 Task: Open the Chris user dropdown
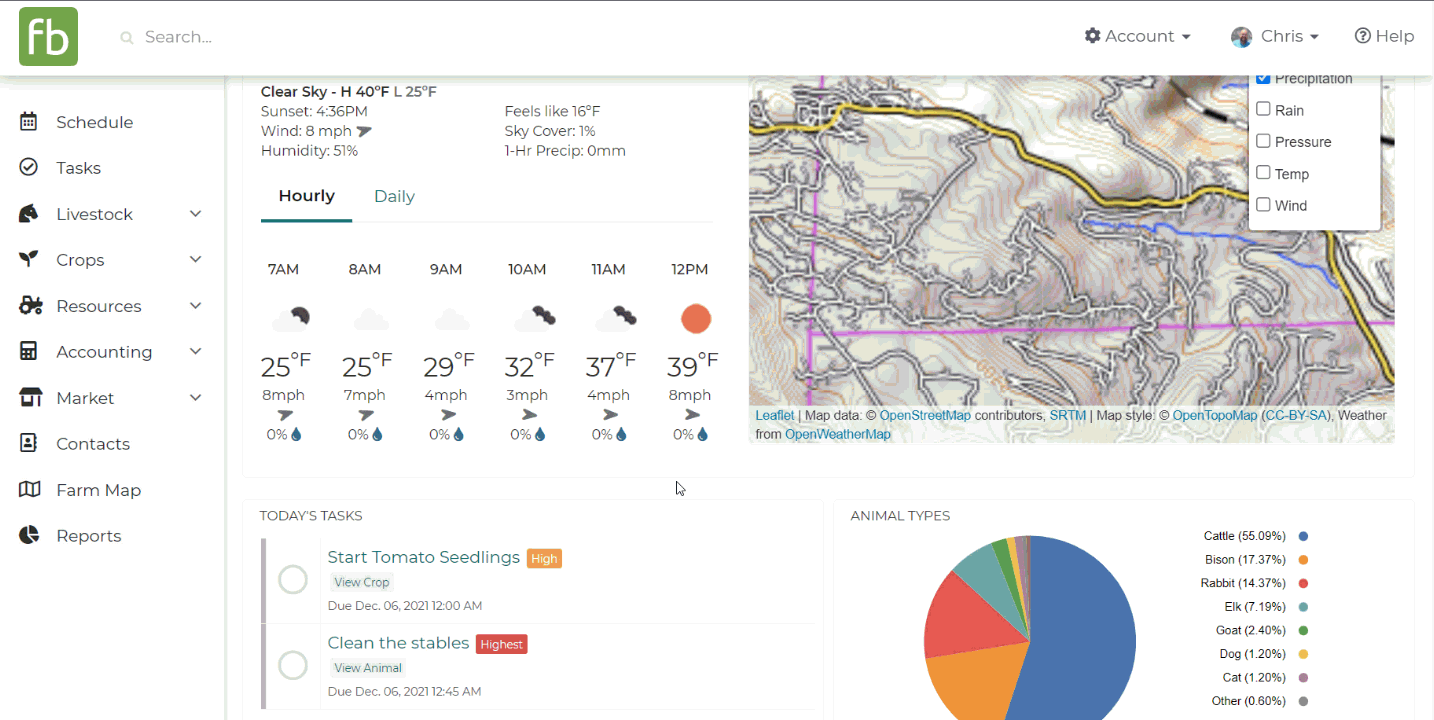tap(1275, 37)
